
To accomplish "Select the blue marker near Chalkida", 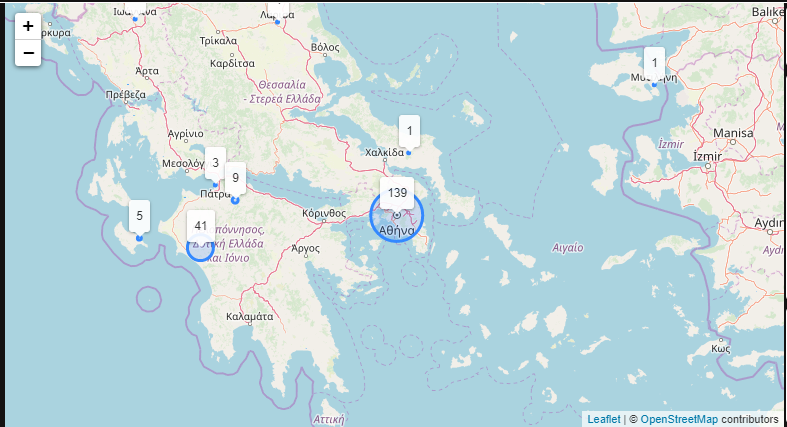I will 409,153.
